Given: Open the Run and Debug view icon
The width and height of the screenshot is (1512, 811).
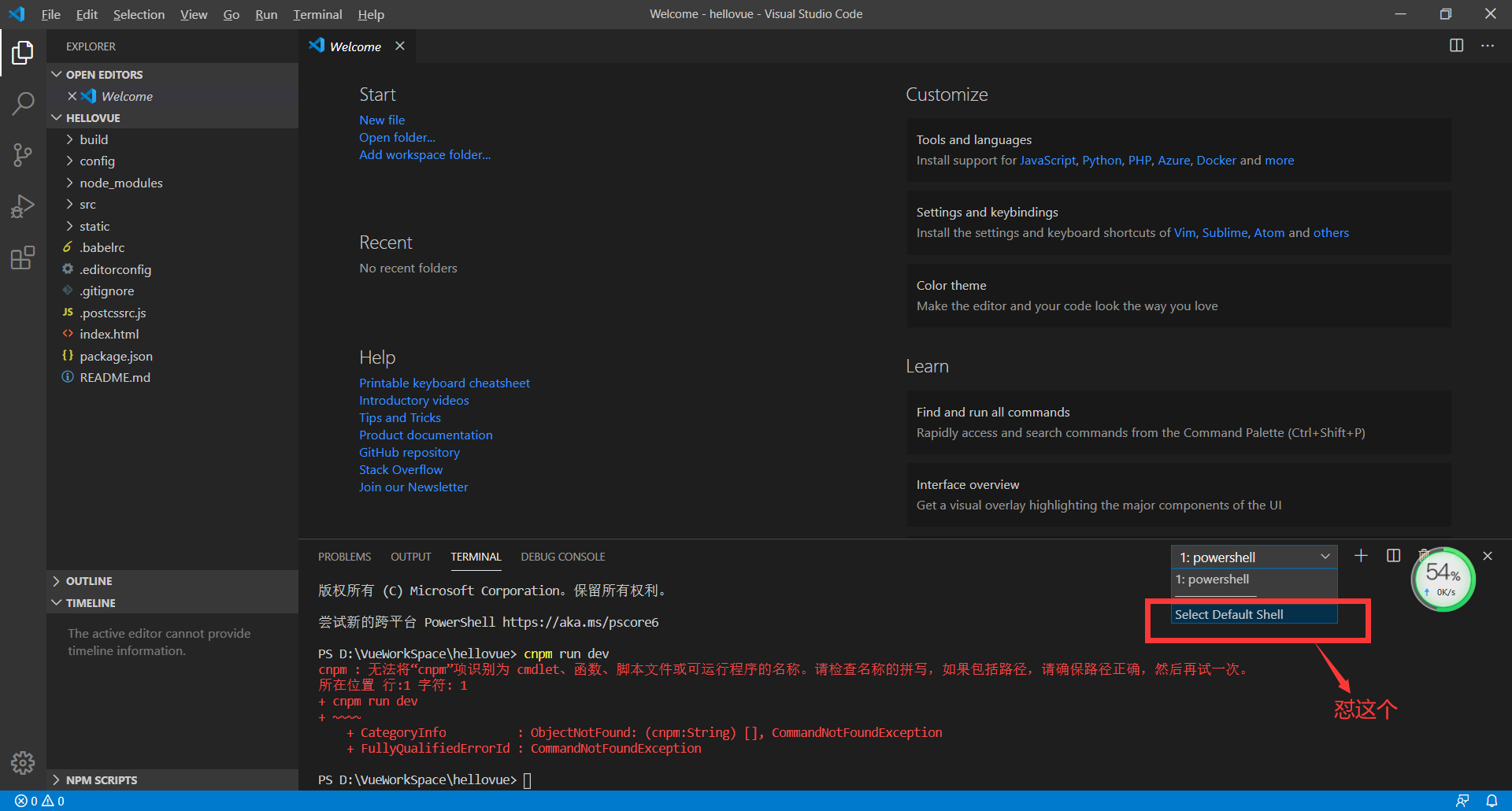Looking at the screenshot, I should point(23,206).
